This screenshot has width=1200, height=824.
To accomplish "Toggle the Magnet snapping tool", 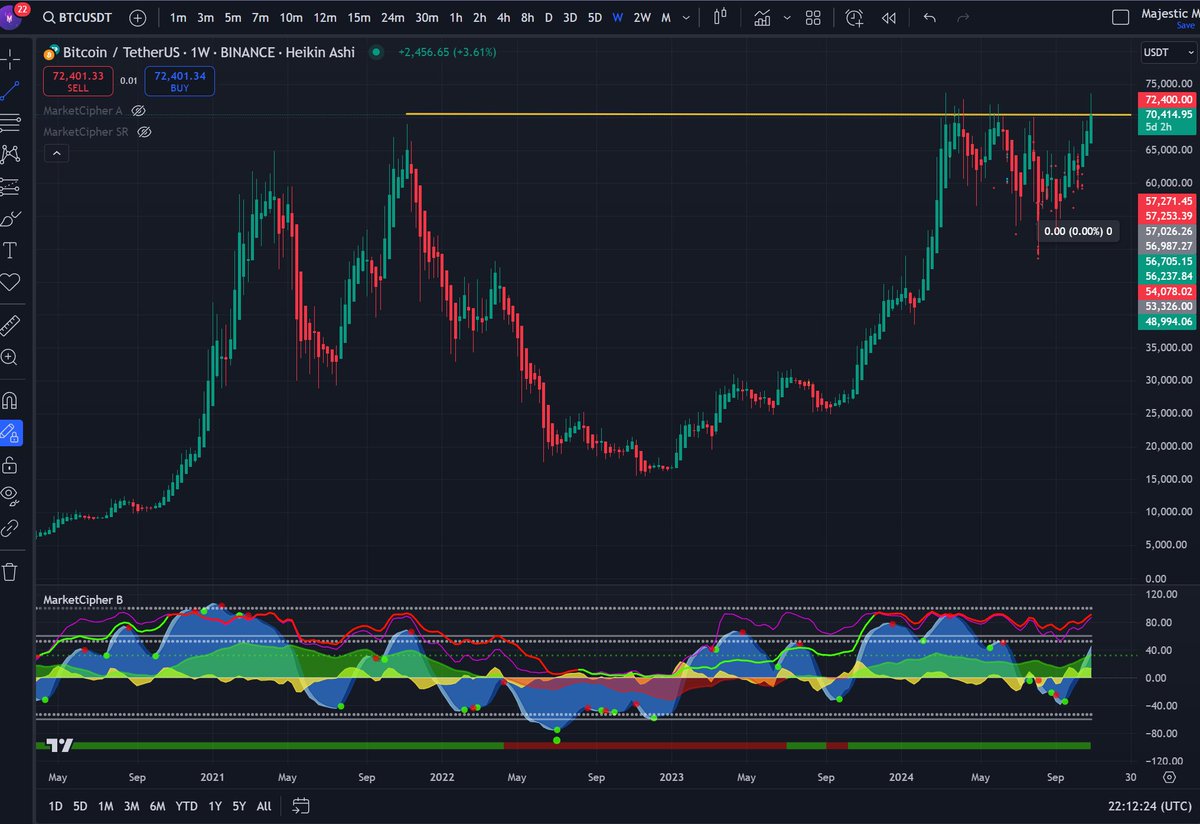I will (12, 400).
